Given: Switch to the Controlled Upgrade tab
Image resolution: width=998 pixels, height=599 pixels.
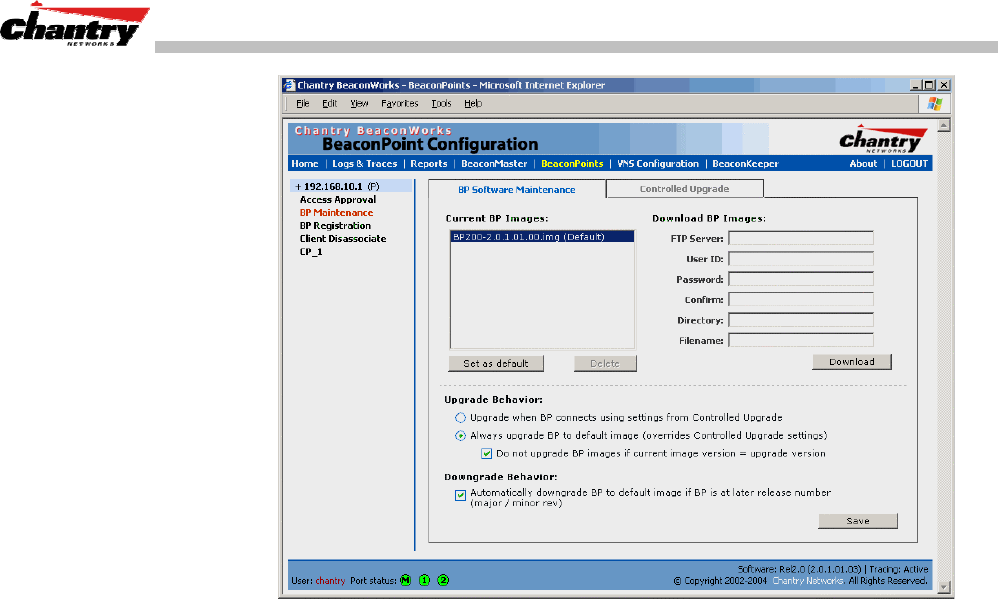Looking at the screenshot, I should (x=684, y=189).
